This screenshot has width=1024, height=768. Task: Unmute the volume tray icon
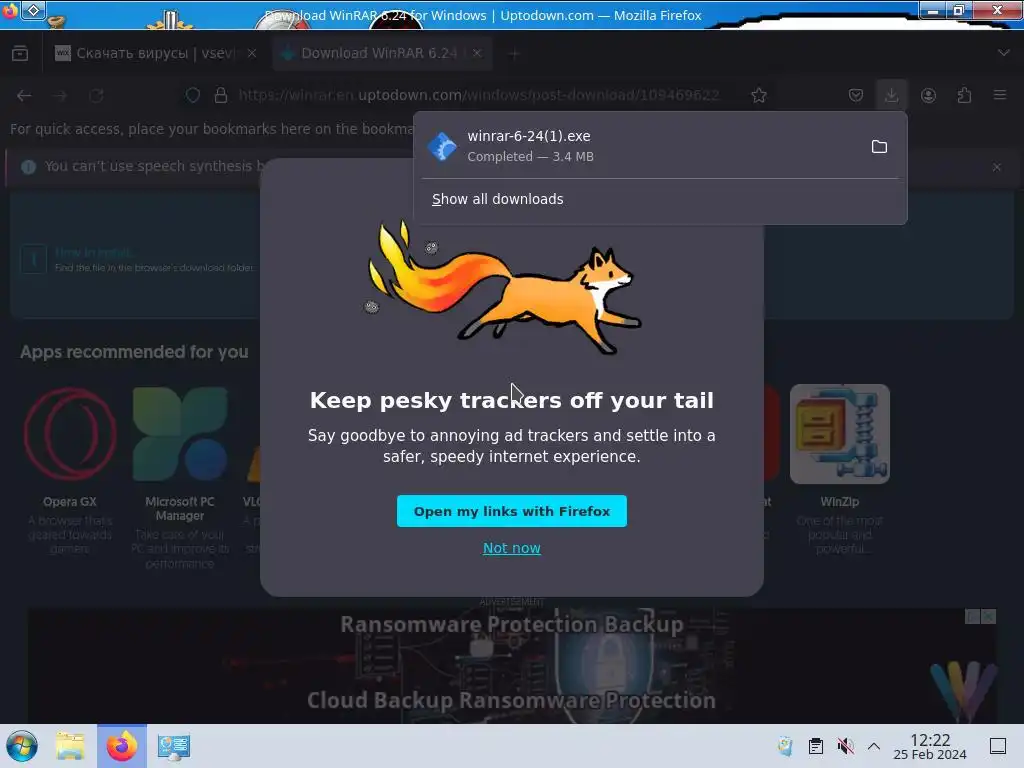846,746
